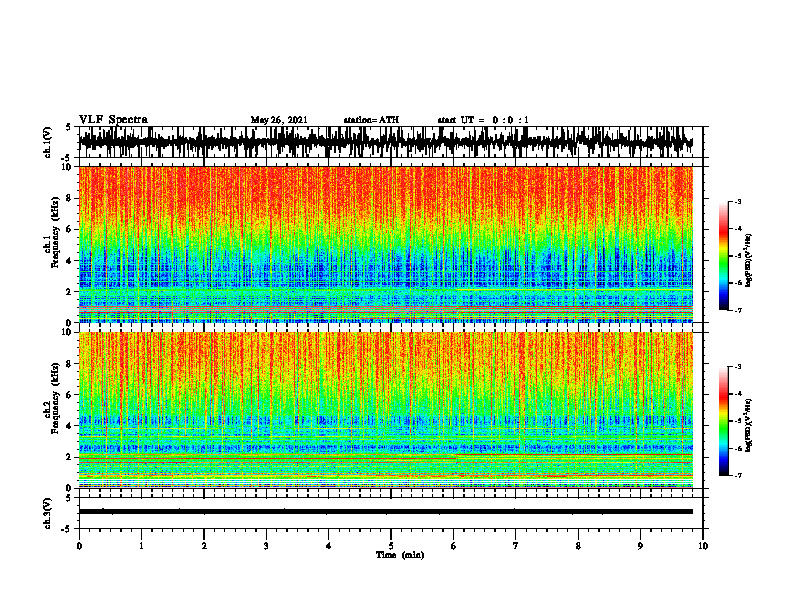Click tick label "4" on the Time axis
792x612 pixels.
(x=329, y=546)
